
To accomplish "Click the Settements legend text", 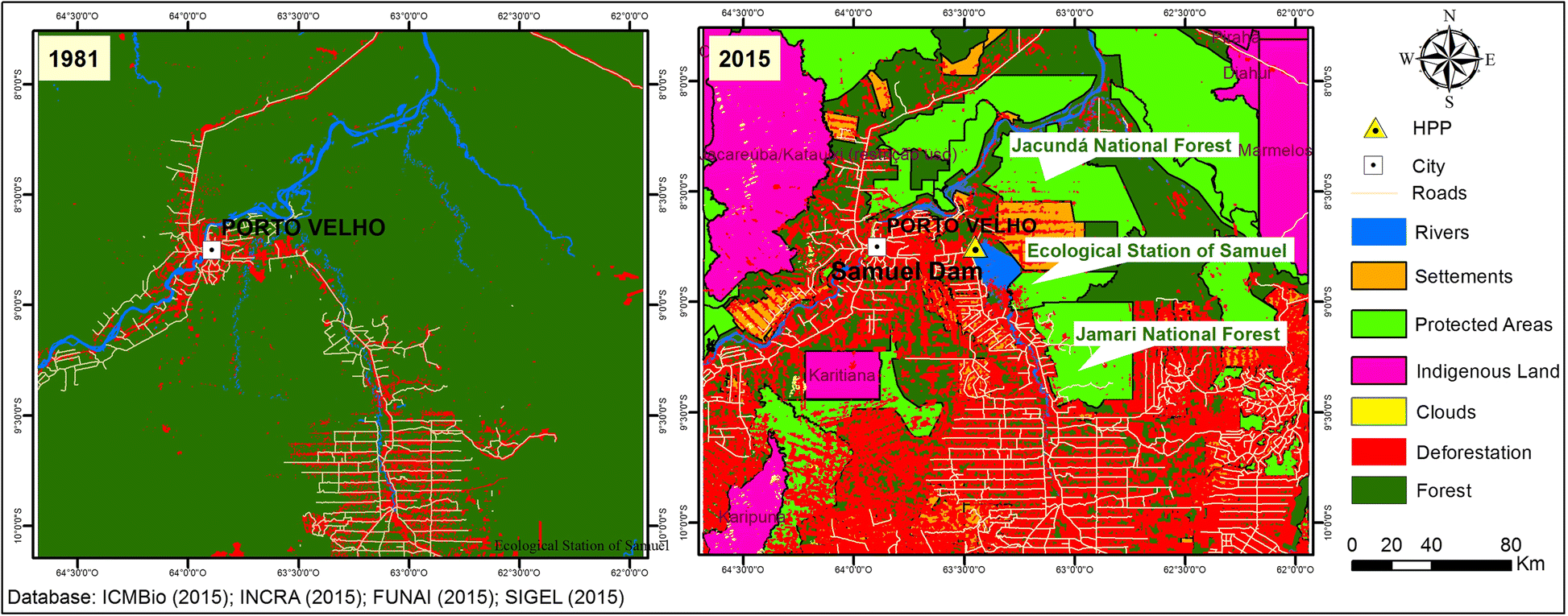I will [1464, 276].
